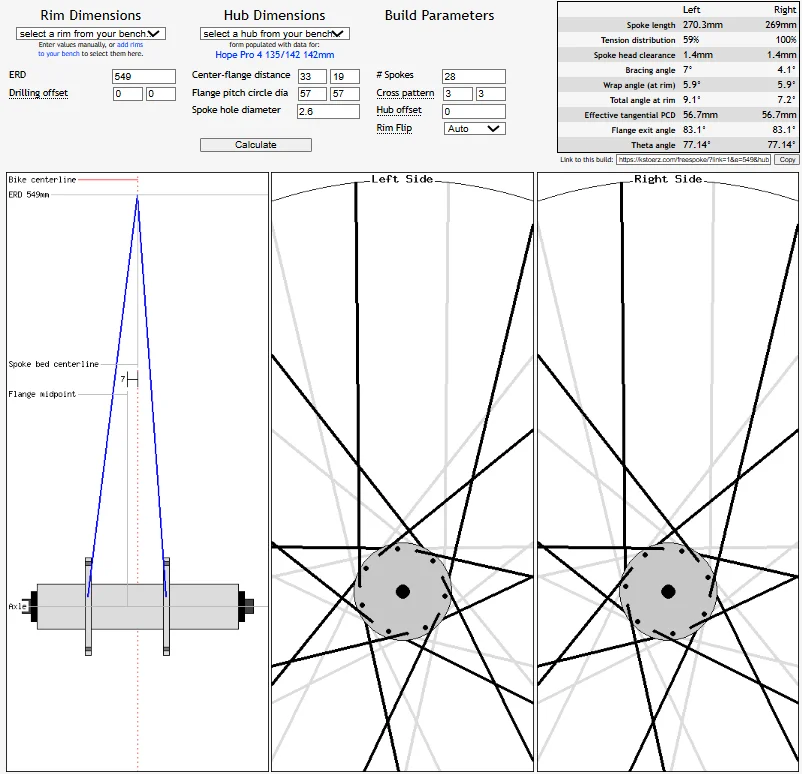Image resolution: width=802 pixels, height=774 pixels.
Task: Click the Effective tangential PCD row label
Action: [x=630, y=115]
